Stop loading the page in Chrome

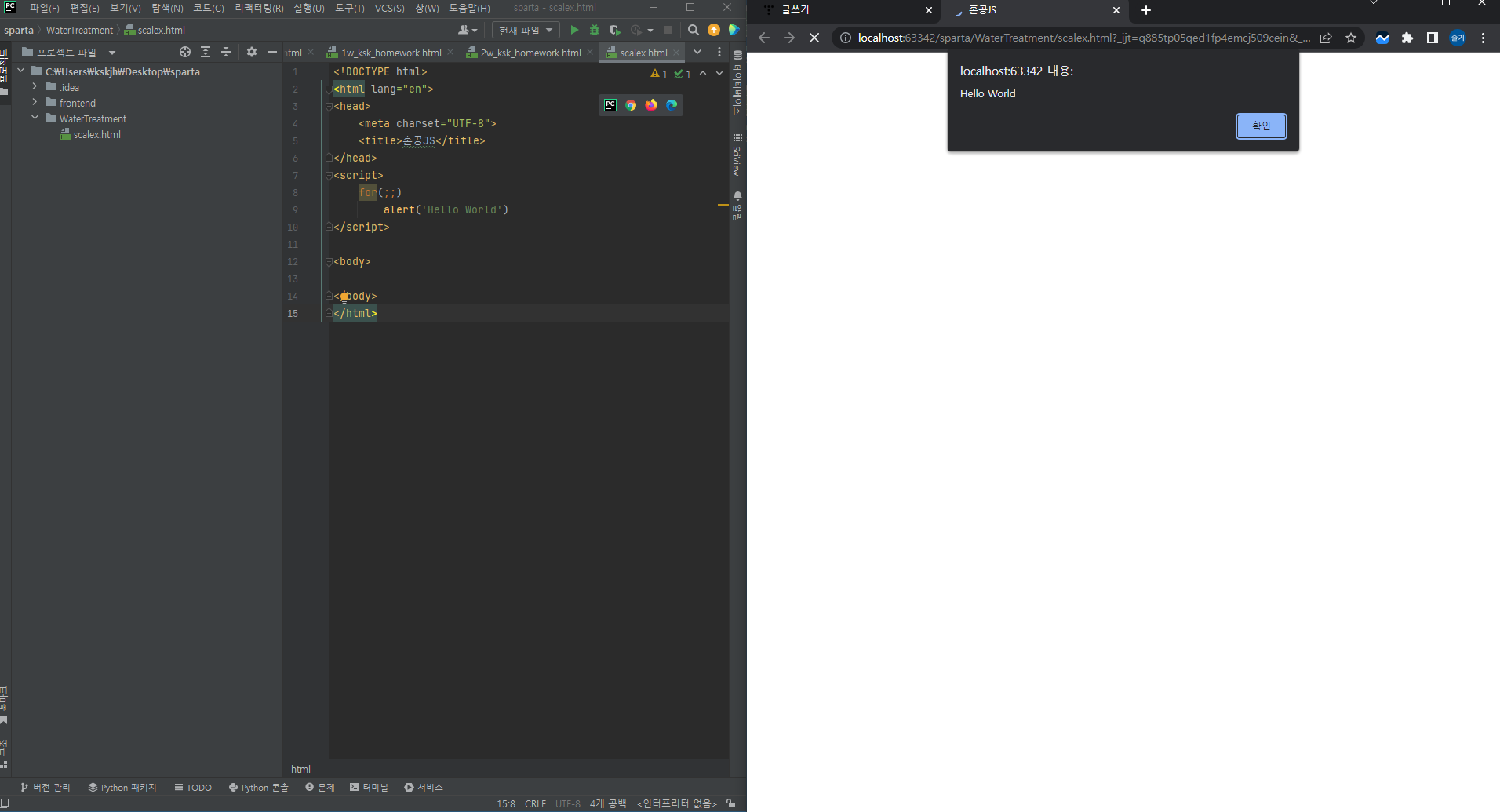coord(814,38)
